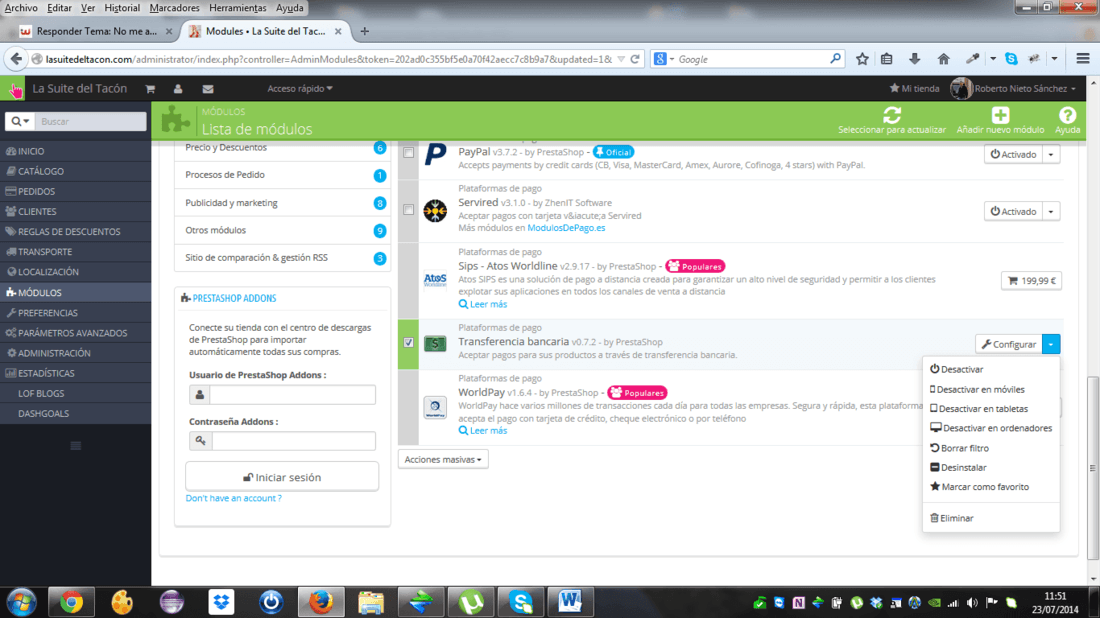
Task: Click Leer más under Sips Atos Worldline
Action: [483, 304]
